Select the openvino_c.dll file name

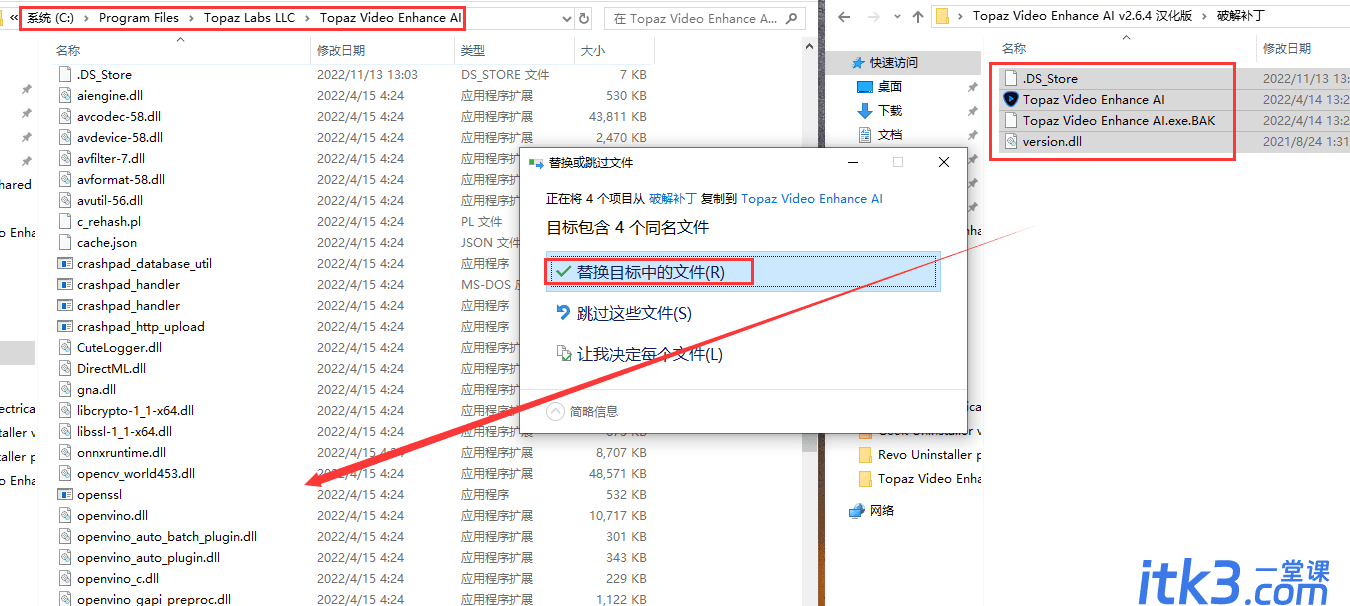[x=118, y=578]
